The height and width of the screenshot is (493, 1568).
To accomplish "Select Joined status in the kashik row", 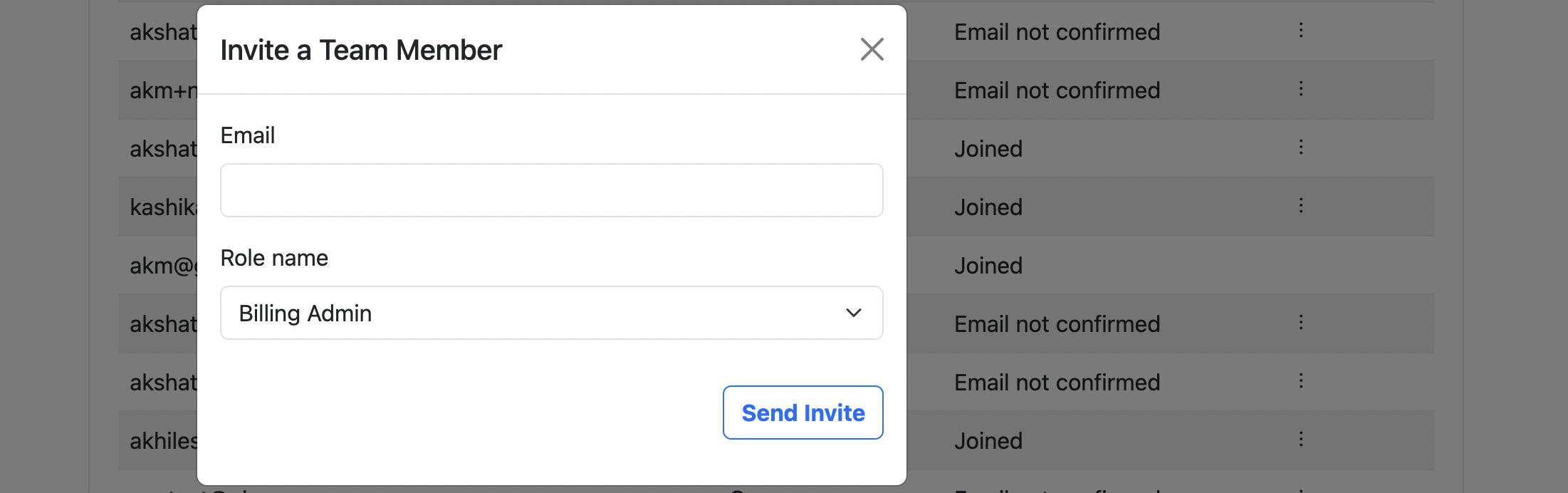I will coord(988,207).
